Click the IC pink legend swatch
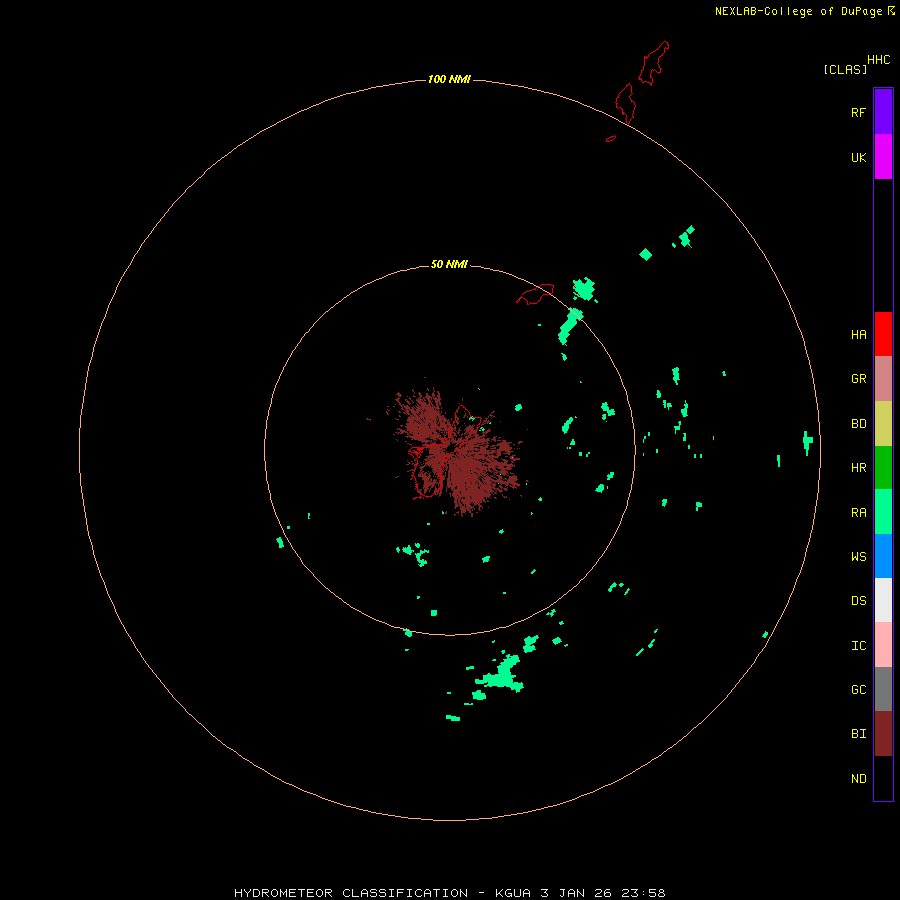The image size is (900, 900). coord(883,645)
